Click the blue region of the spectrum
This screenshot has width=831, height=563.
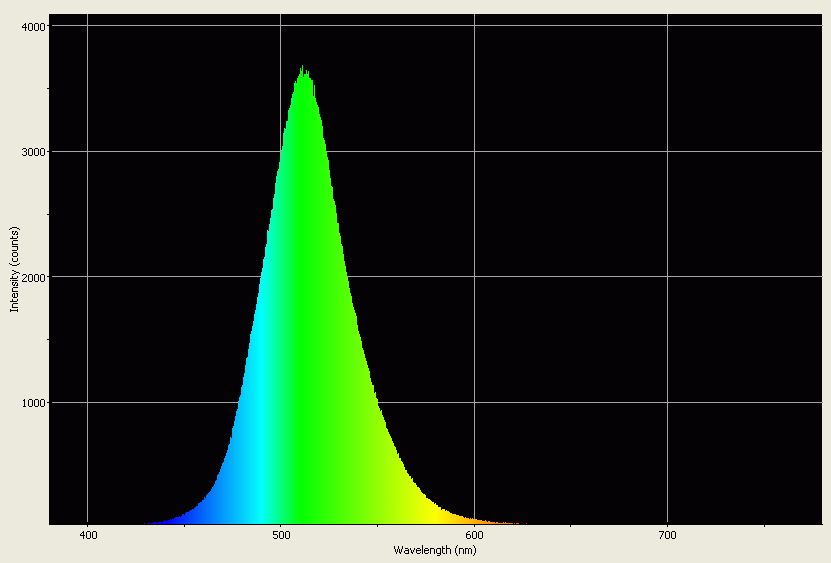[x=205, y=508]
